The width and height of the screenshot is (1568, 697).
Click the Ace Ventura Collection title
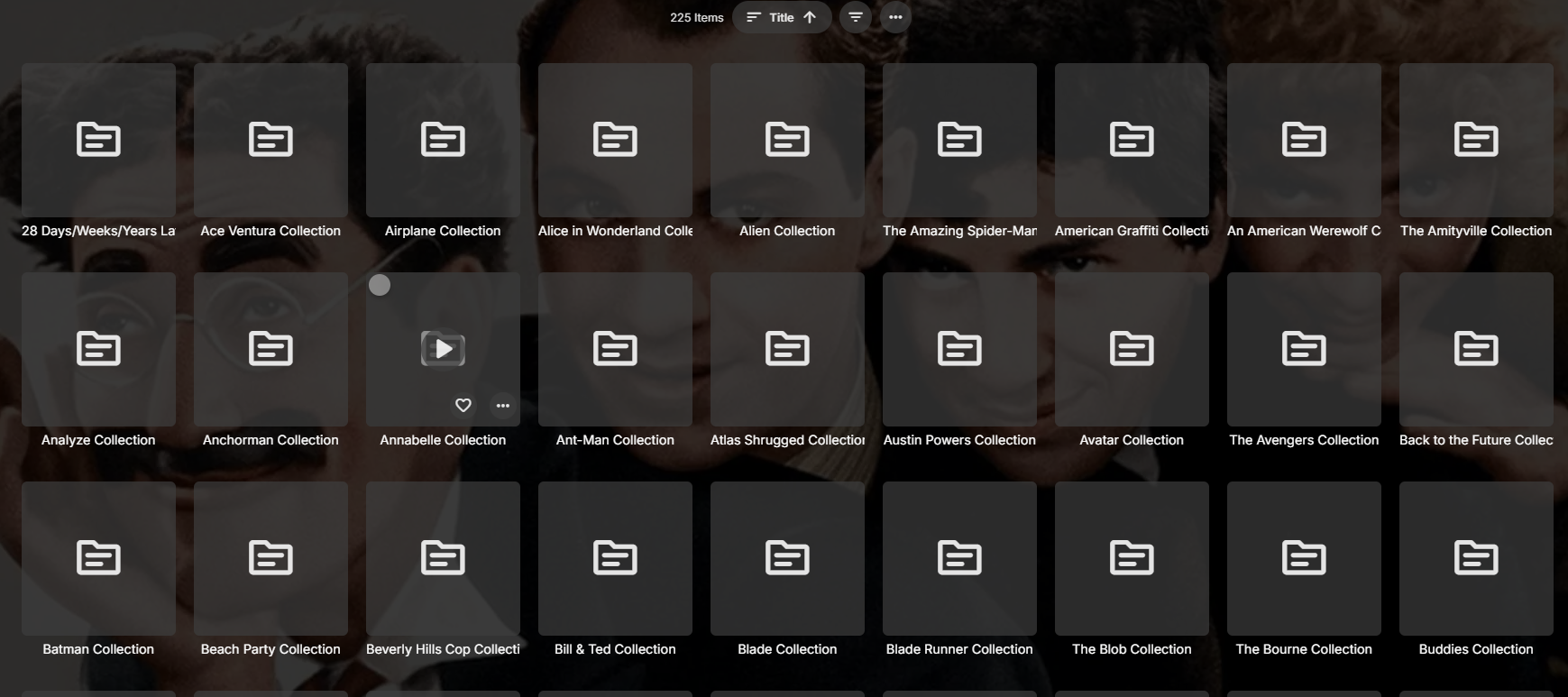tap(271, 231)
